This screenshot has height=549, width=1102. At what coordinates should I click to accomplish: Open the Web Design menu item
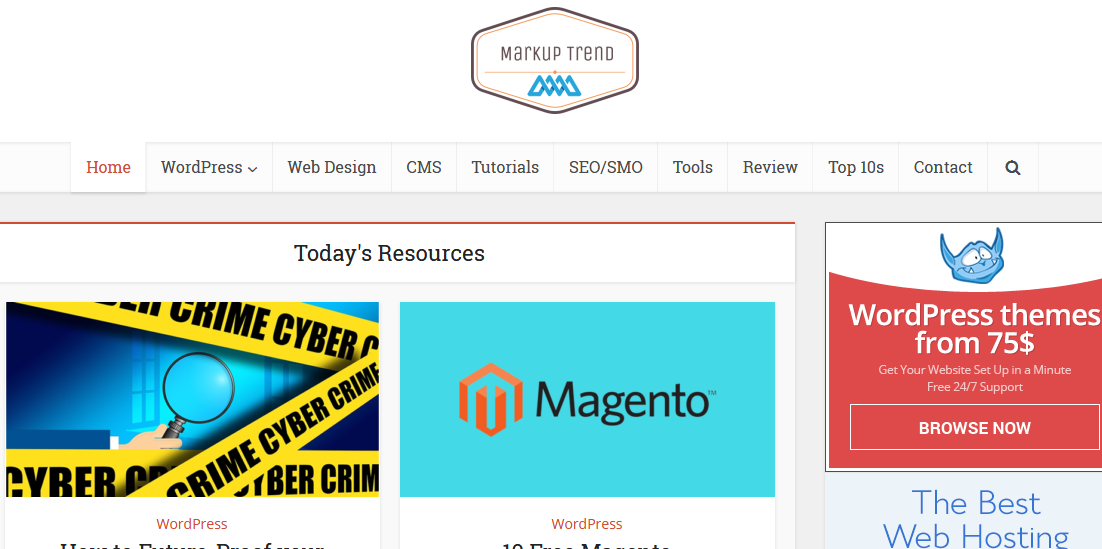tap(332, 167)
